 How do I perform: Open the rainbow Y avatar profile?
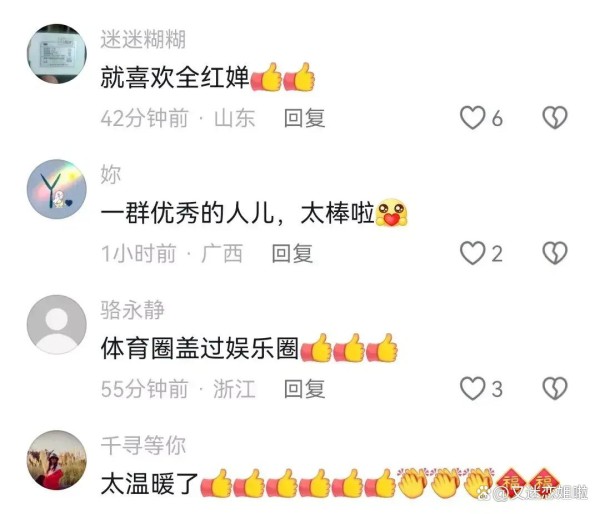click(57, 189)
